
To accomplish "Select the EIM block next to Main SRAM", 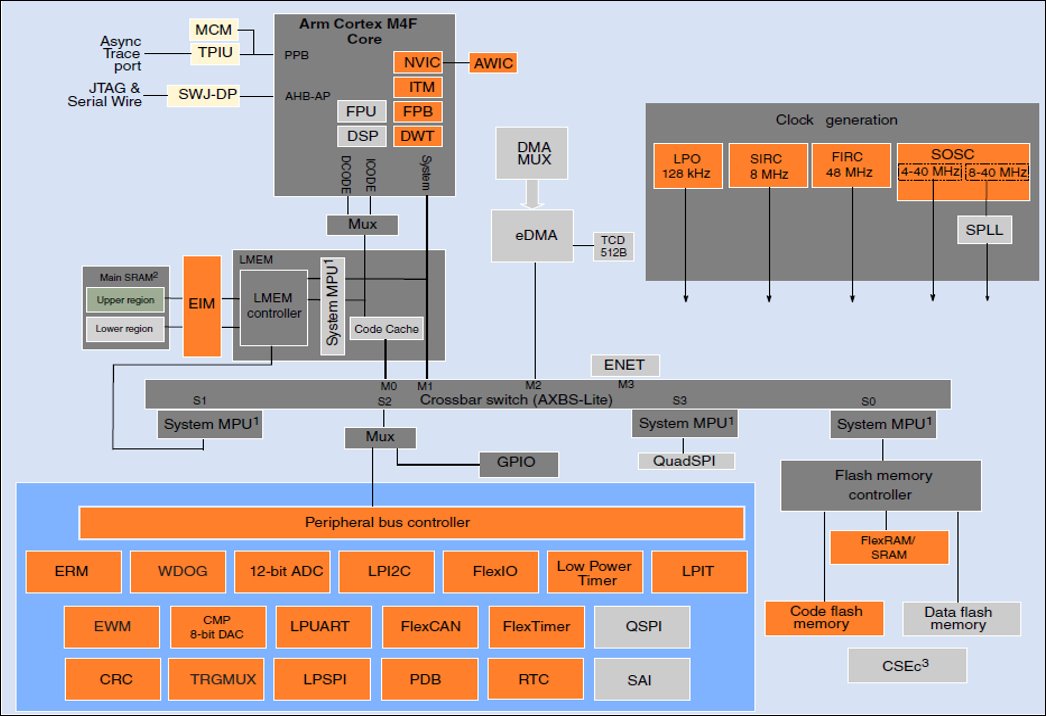I will click(203, 306).
